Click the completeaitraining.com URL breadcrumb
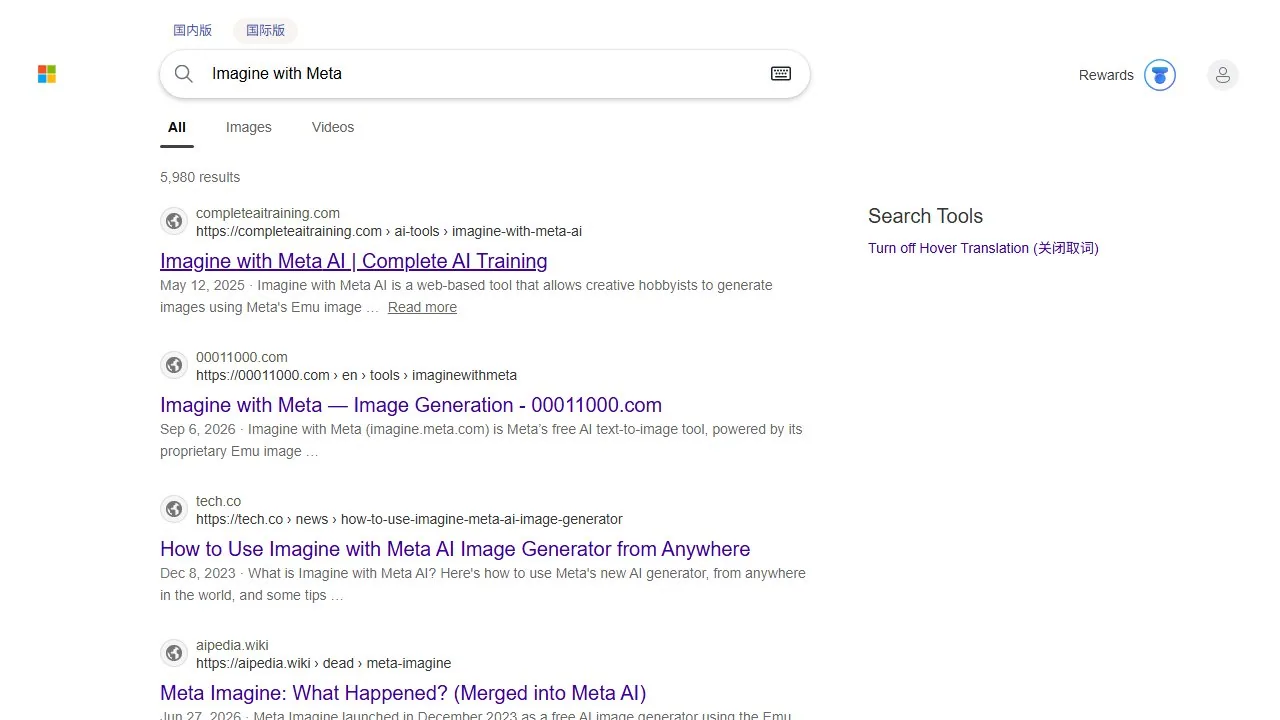This screenshot has height=720, width=1280. pos(389,231)
